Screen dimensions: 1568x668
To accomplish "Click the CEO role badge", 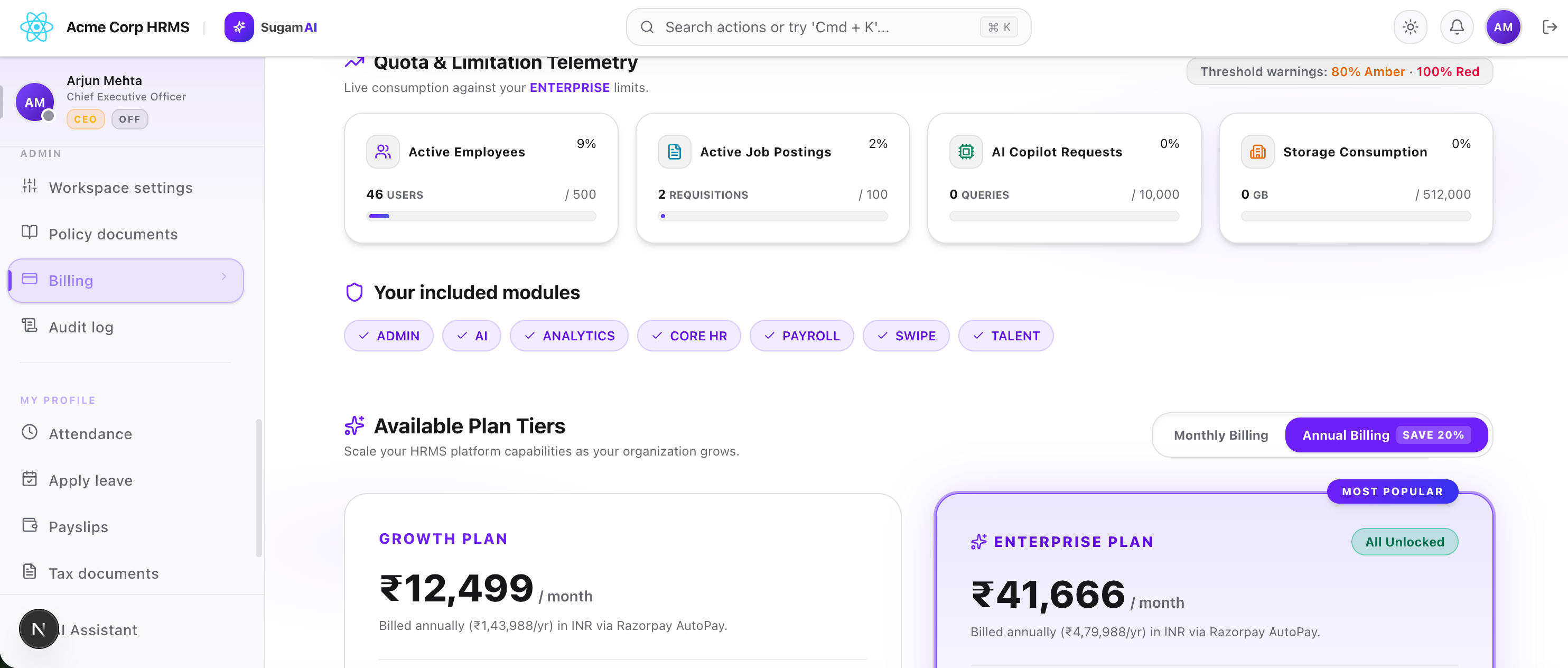I will coord(85,119).
